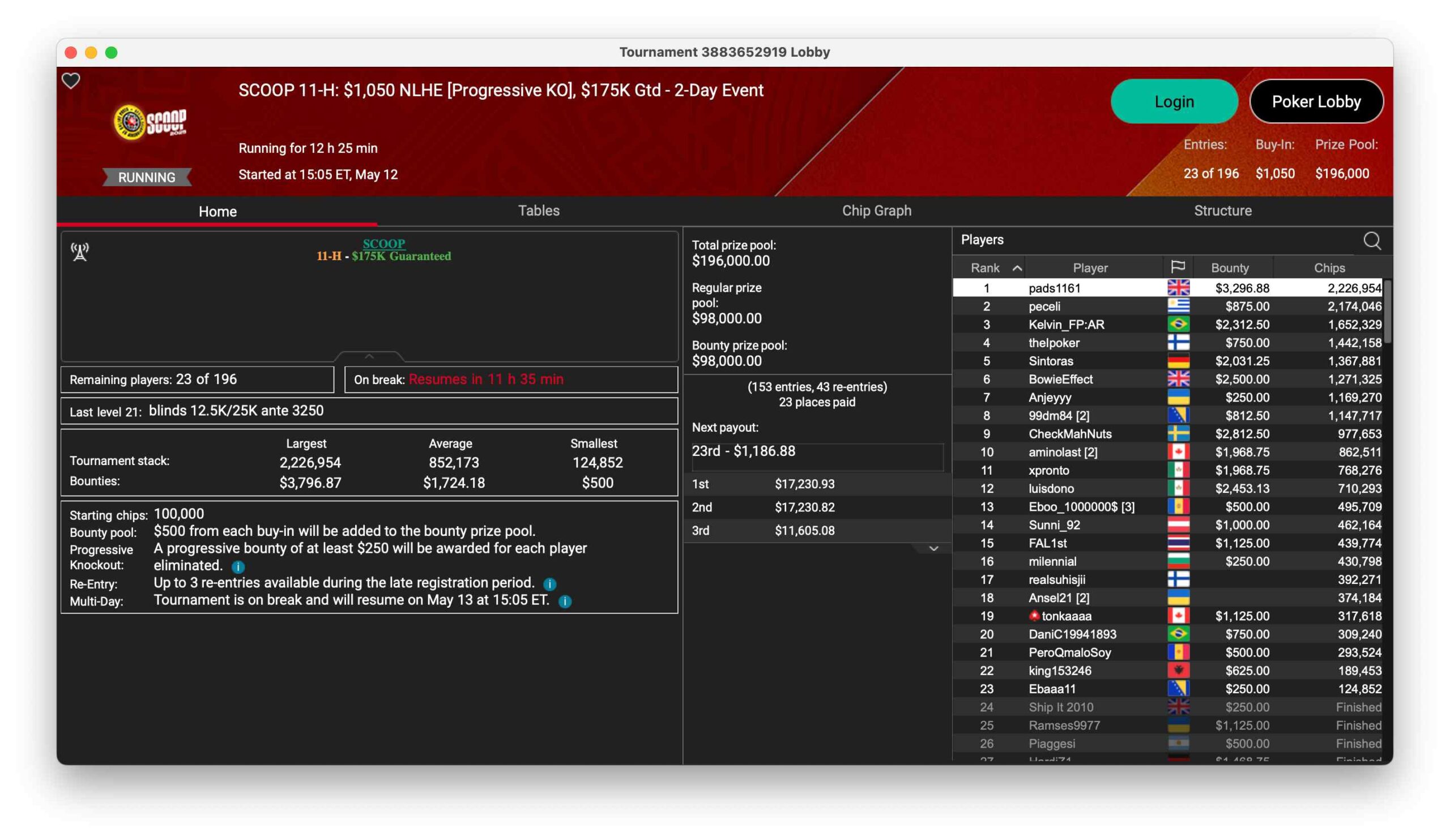
Task: Switch to the Tables tab
Action: (x=539, y=211)
